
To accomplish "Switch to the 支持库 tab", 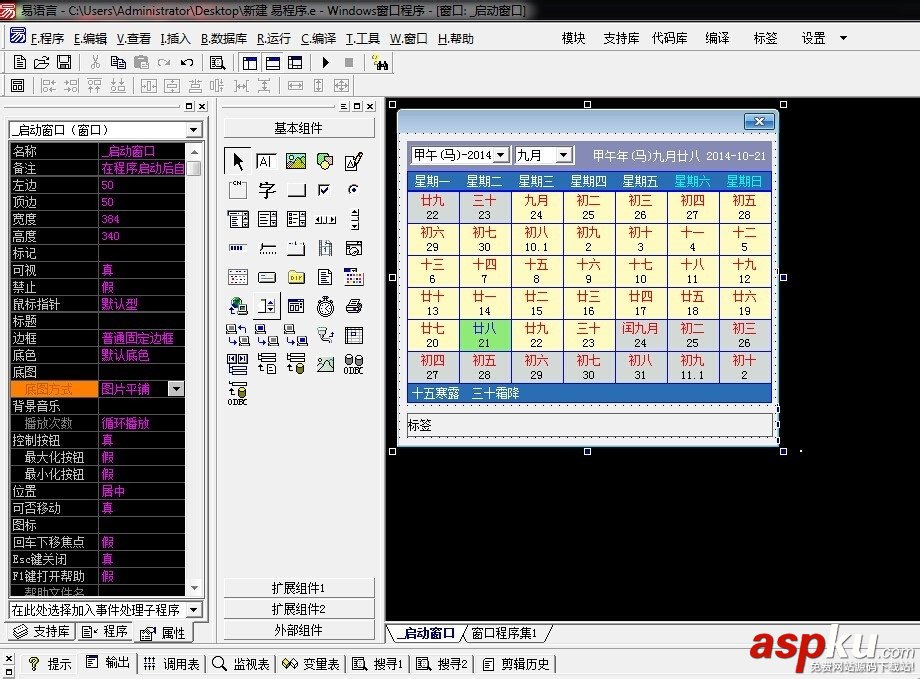I will click(42, 631).
